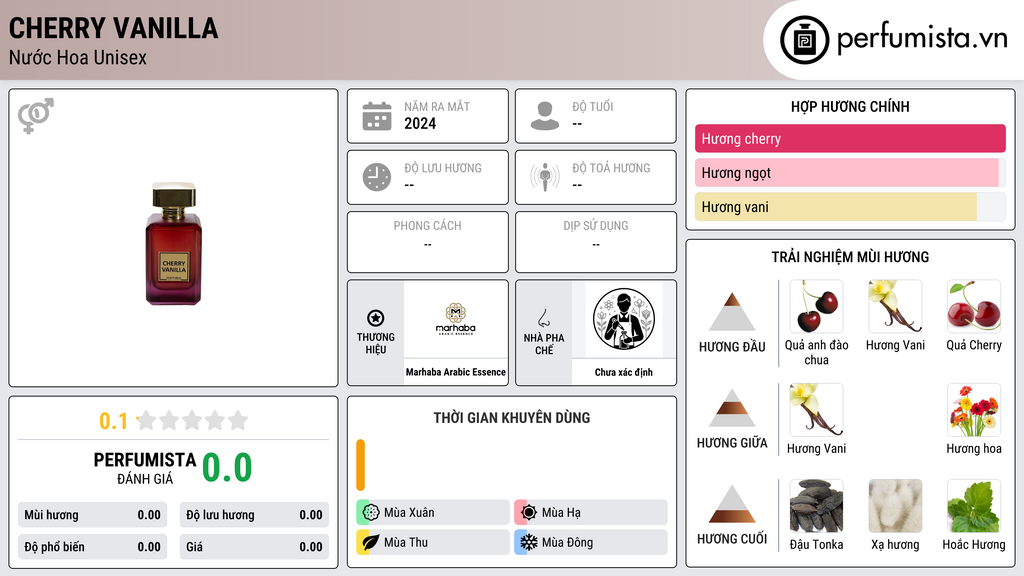Click the nose icon above Nhà pha chế
The height and width of the screenshot is (576, 1024).
click(x=543, y=318)
